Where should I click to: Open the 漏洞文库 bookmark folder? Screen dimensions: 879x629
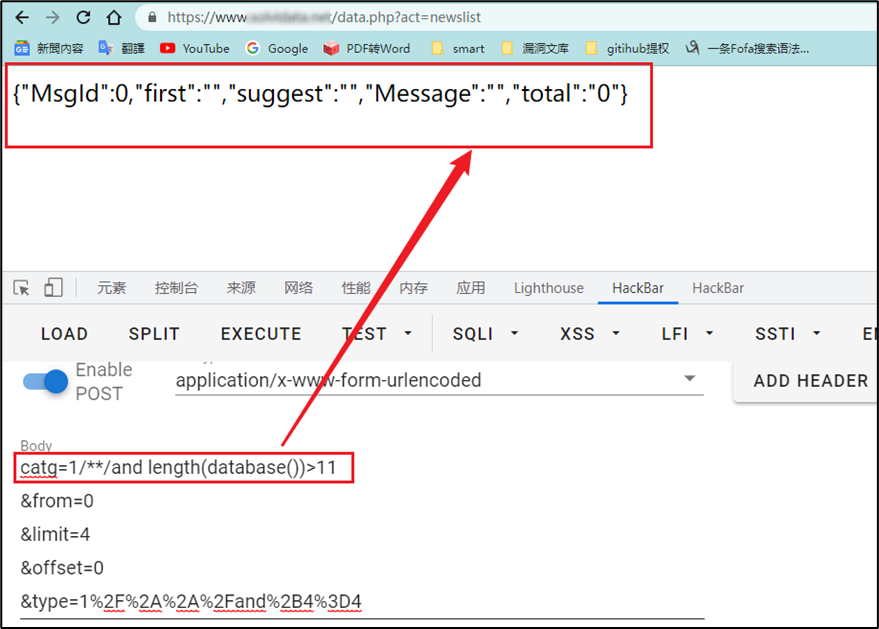pos(535,49)
